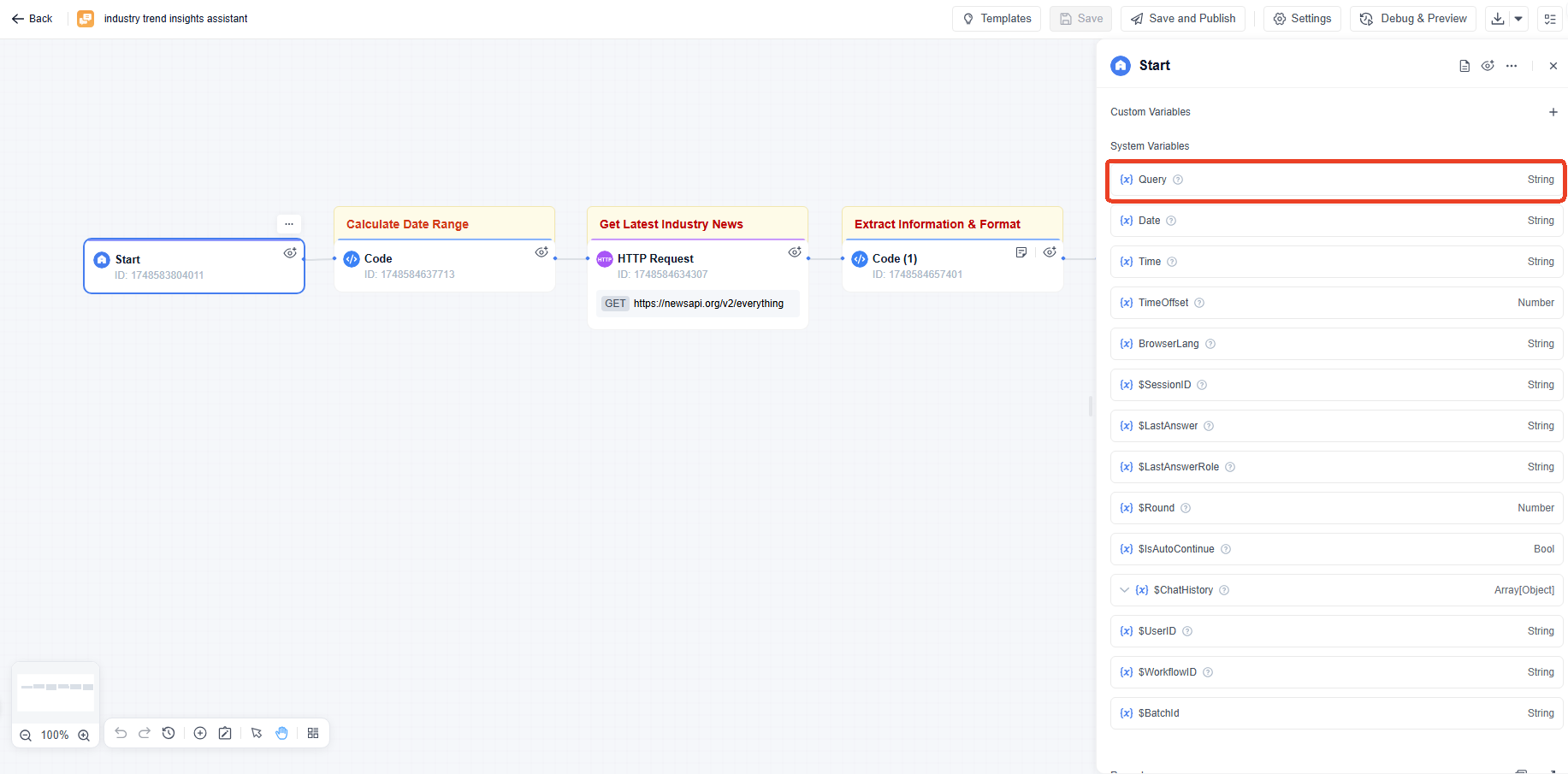Click help icon next to Time
Viewport: 1568px width, 774px height.
pos(1172,262)
